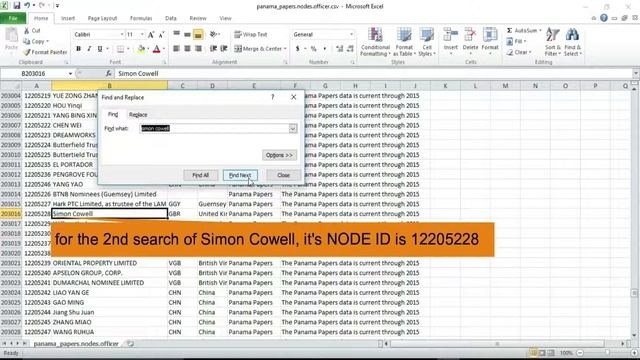
Task: Toggle Bold formatting
Action: (78, 49)
